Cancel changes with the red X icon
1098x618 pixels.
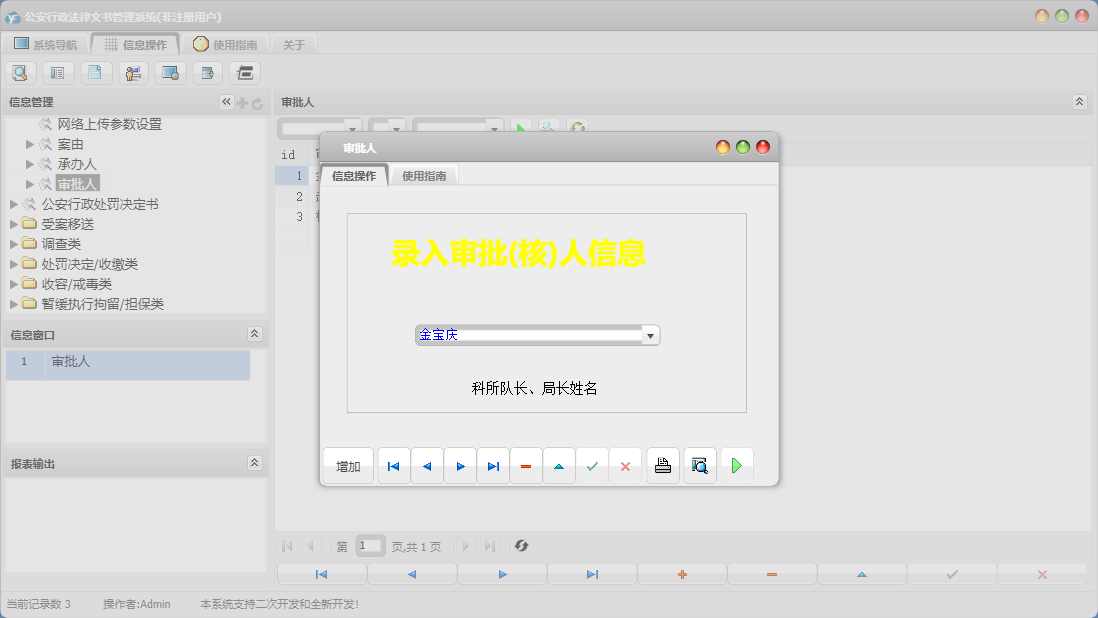tap(625, 465)
